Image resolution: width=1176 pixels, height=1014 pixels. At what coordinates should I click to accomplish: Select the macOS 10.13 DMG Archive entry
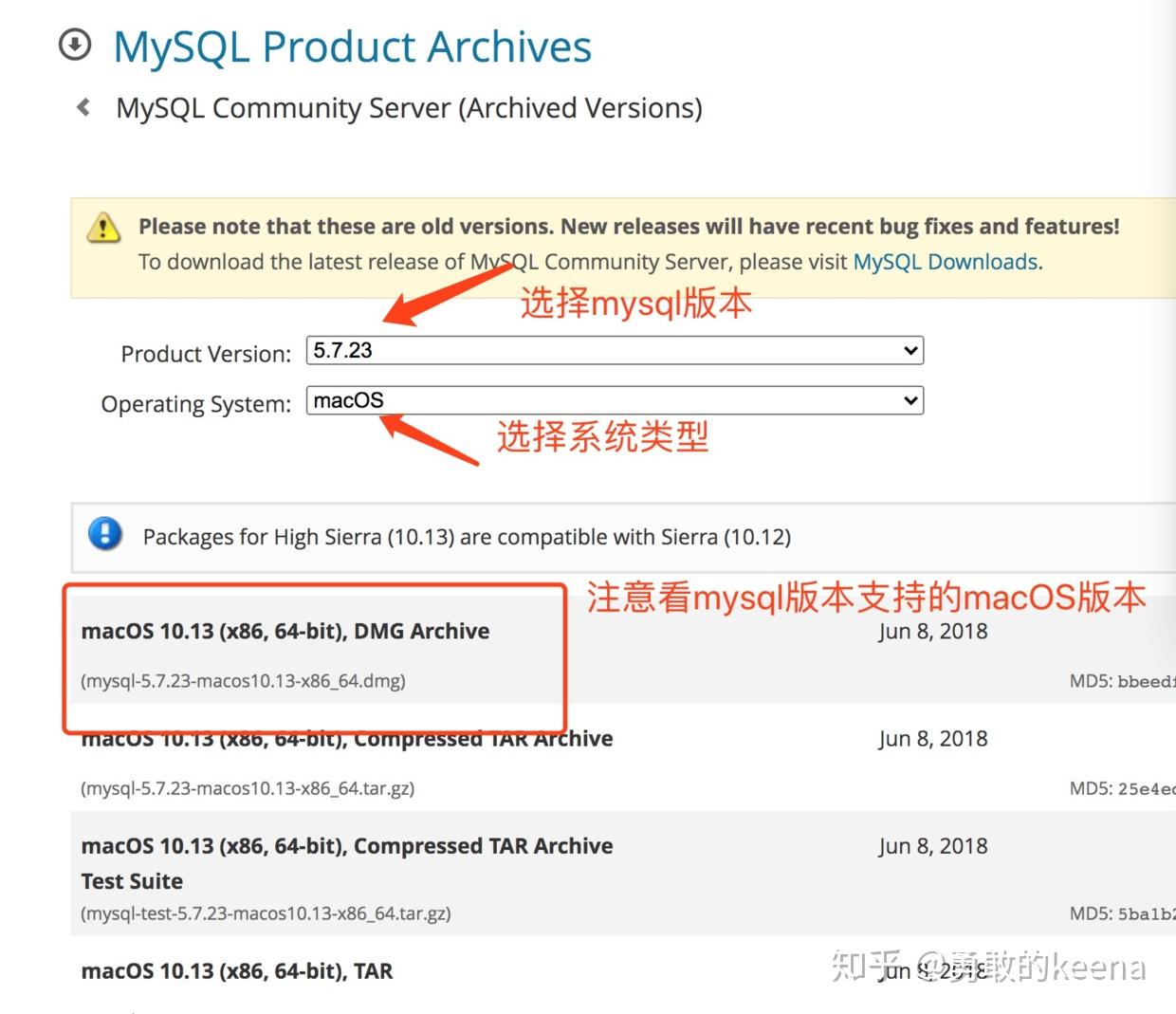[285, 631]
